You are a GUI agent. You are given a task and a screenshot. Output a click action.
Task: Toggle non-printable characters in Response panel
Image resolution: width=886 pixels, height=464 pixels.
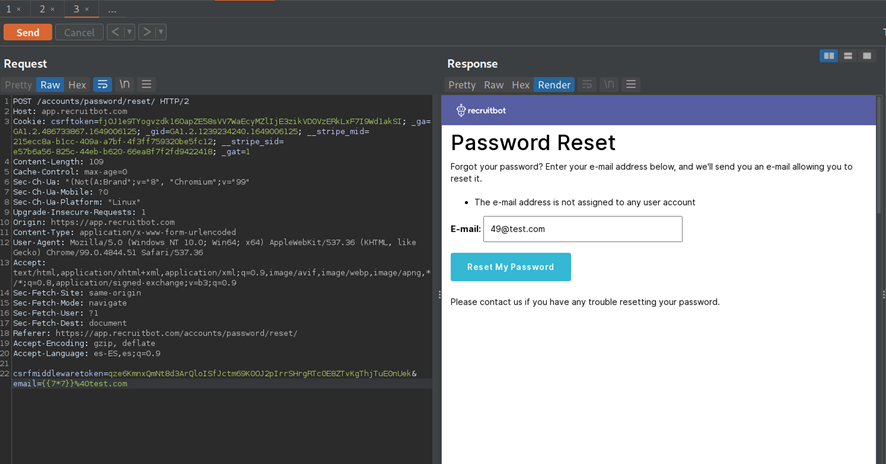pos(609,84)
